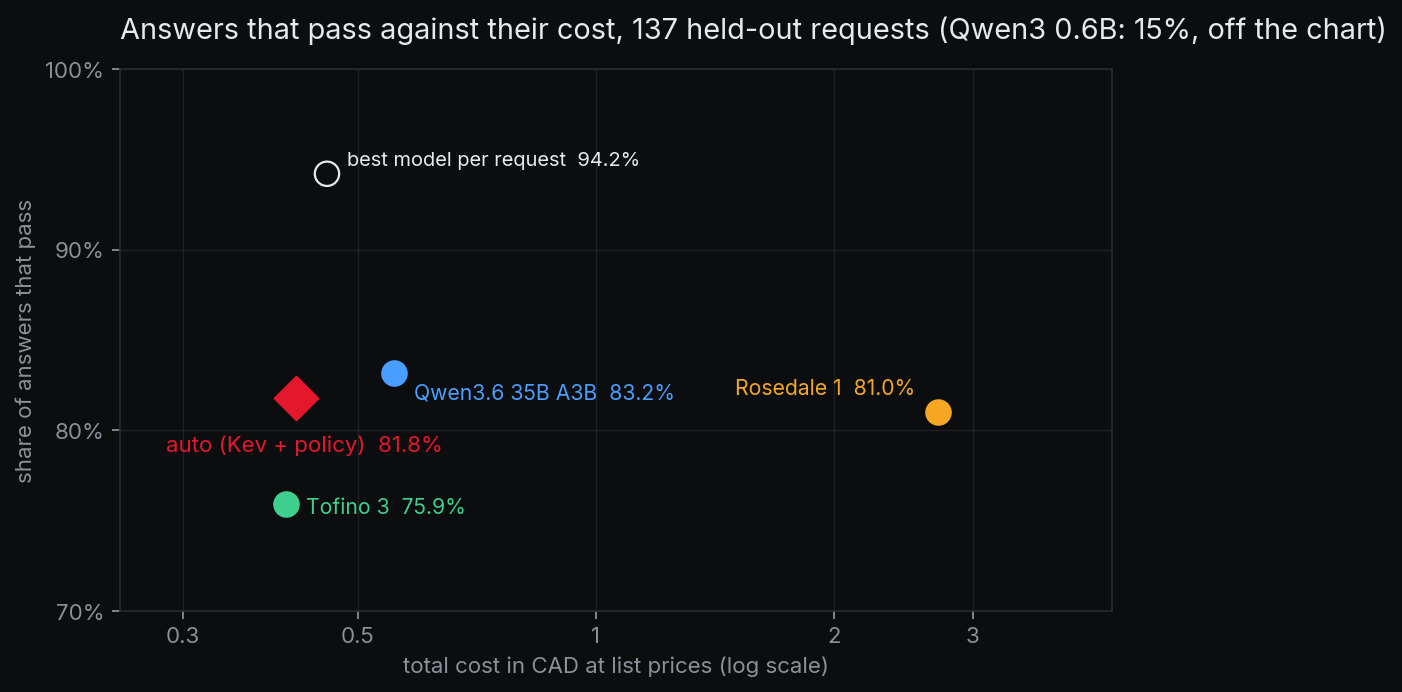Click the blue Qwen3.6 35B A3B data point
The image size is (1402, 692).
(395, 373)
